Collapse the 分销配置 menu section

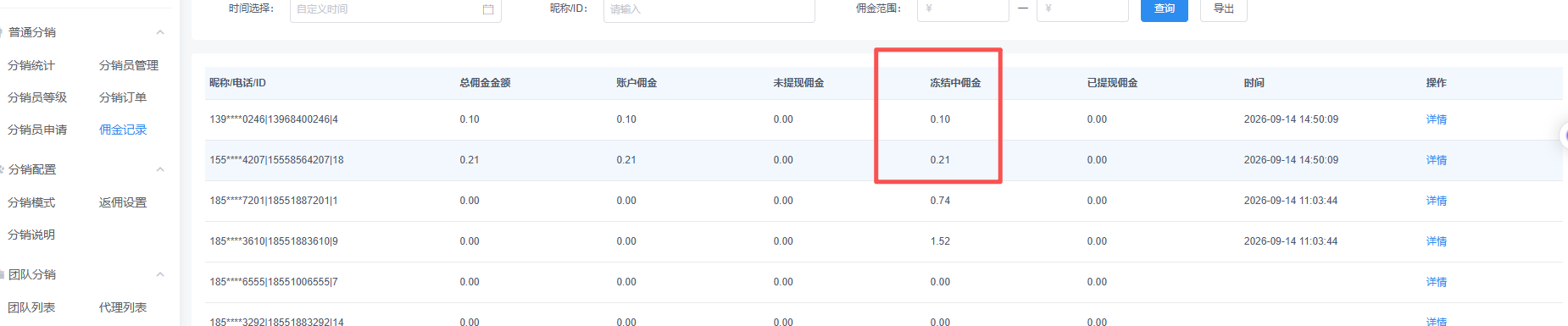pos(160,169)
